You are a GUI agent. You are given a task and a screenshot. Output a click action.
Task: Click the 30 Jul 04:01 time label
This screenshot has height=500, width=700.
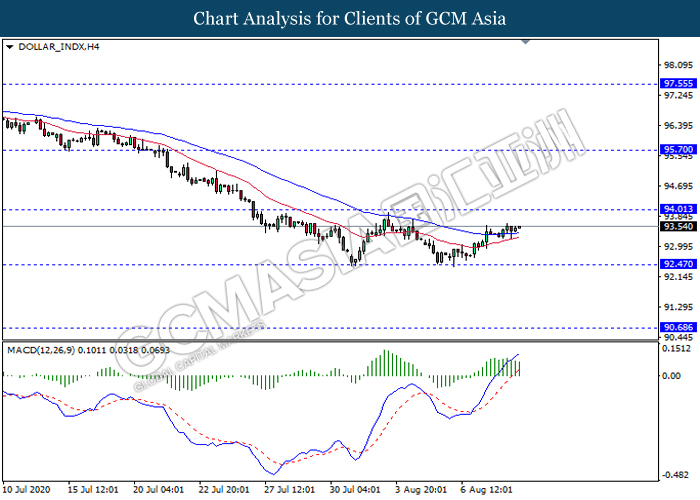355,490
